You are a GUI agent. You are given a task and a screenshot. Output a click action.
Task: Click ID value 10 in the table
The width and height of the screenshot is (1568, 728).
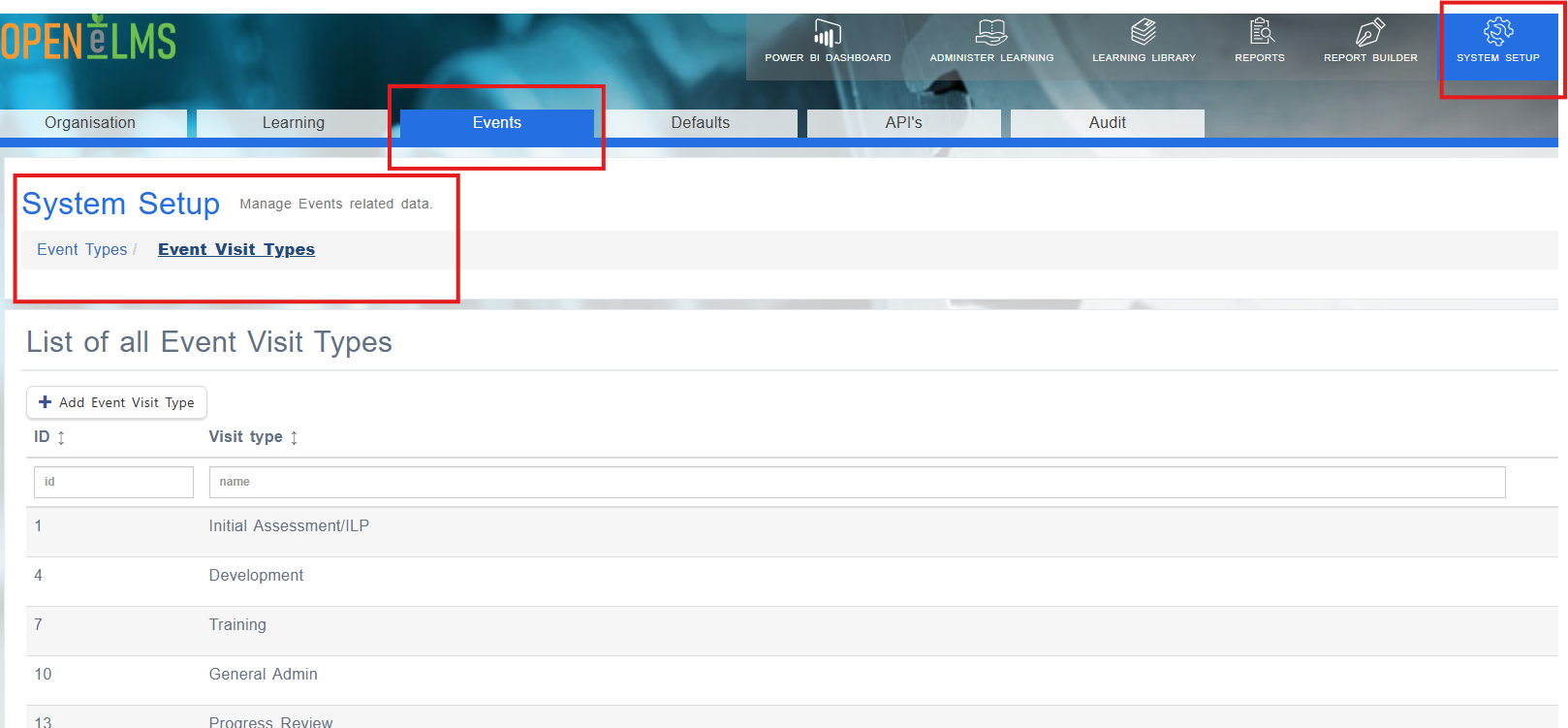tap(43, 675)
